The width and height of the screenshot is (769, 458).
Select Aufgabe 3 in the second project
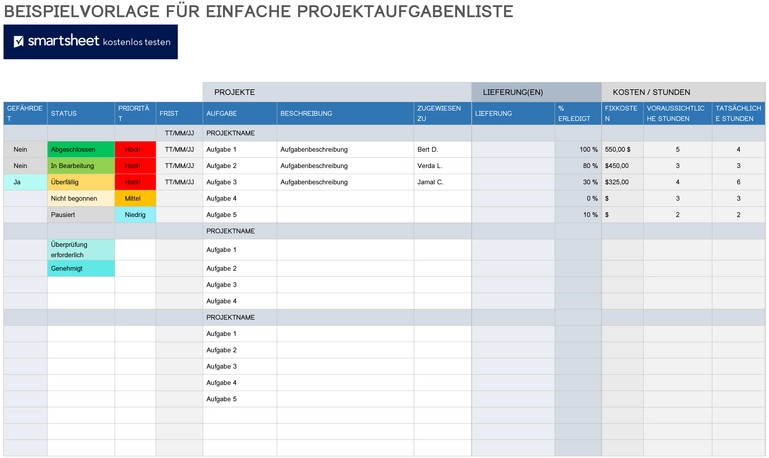(240, 285)
